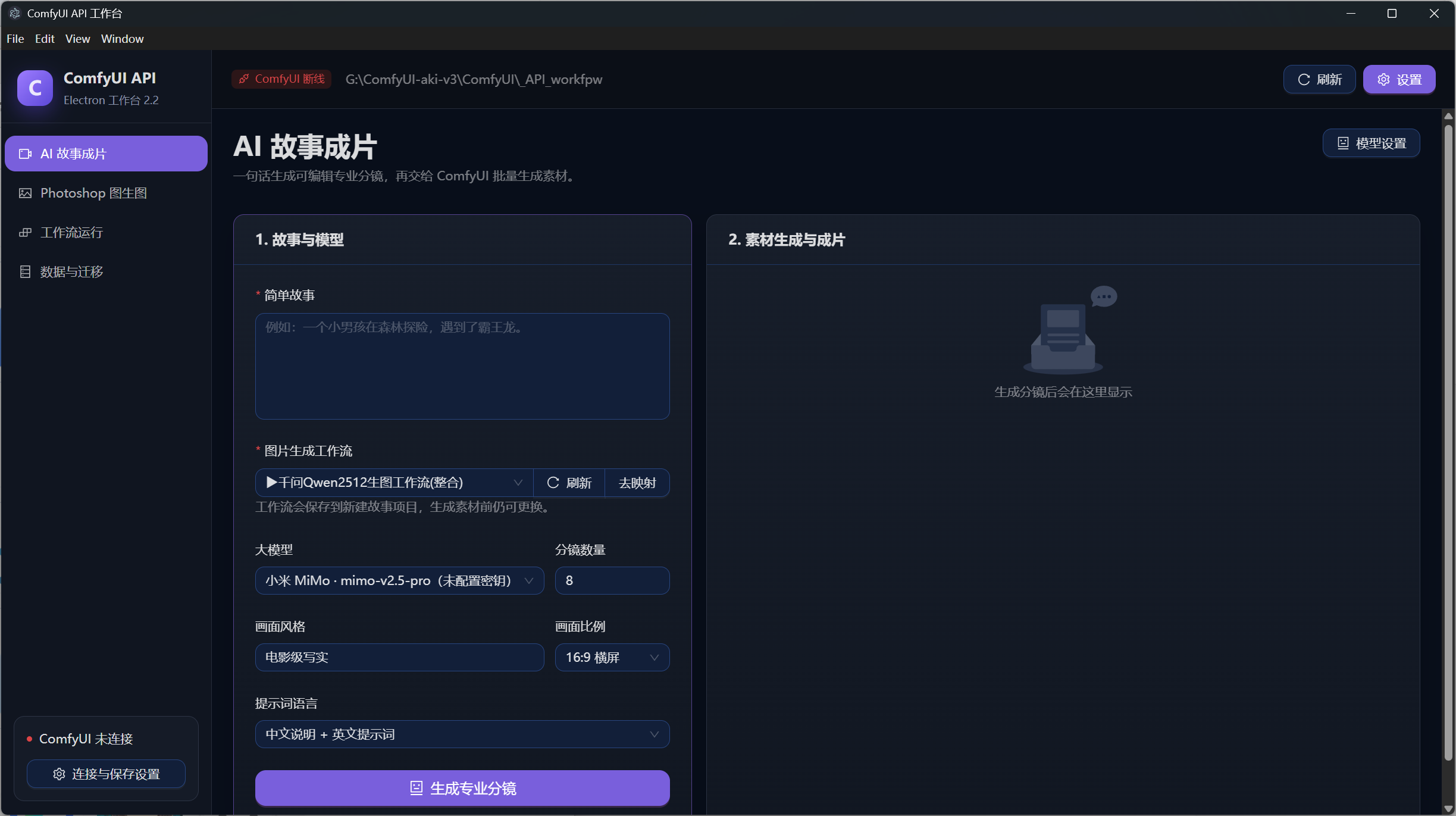The image size is (1456, 816).
Task: Switch to Photoshop 图生图 page
Action: click(x=106, y=193)
